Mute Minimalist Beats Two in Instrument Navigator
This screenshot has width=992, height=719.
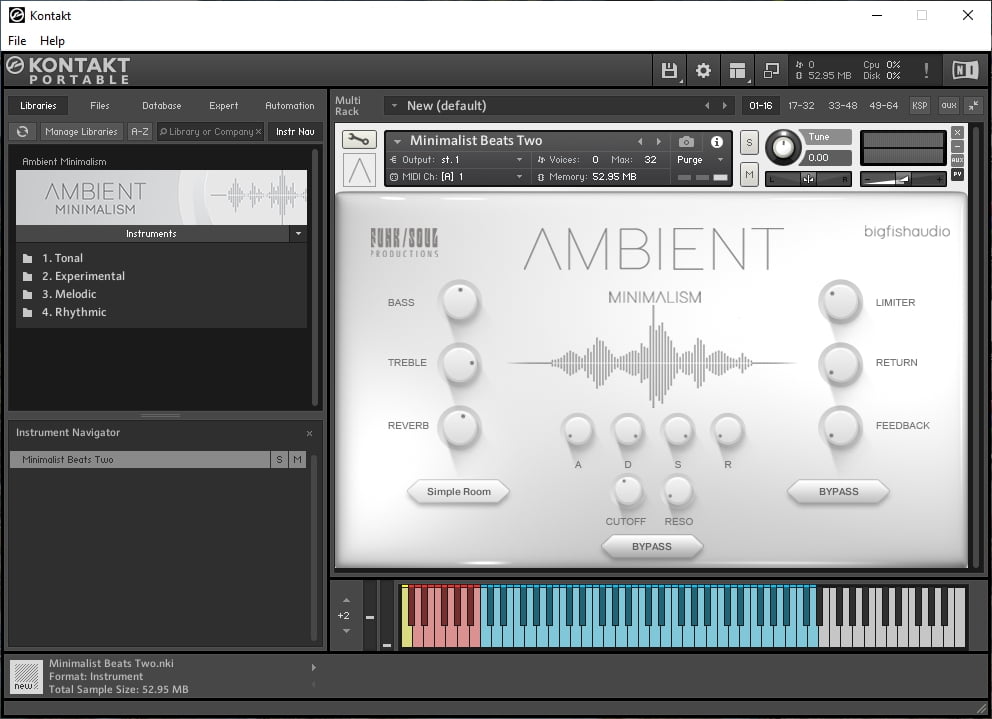coord(297,460)
